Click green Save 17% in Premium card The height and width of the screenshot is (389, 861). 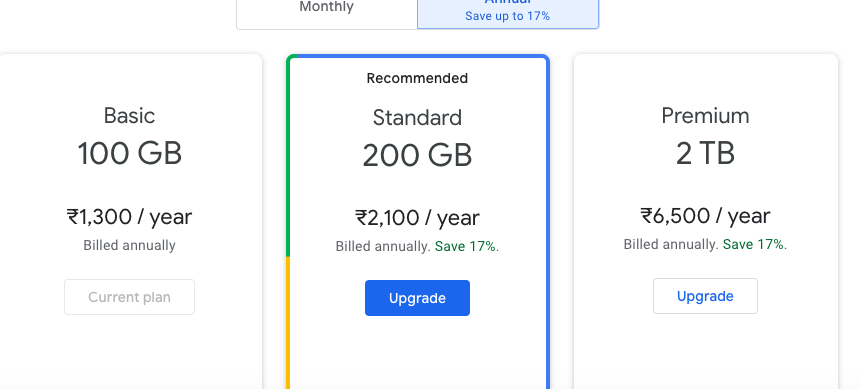coord(753,244)
